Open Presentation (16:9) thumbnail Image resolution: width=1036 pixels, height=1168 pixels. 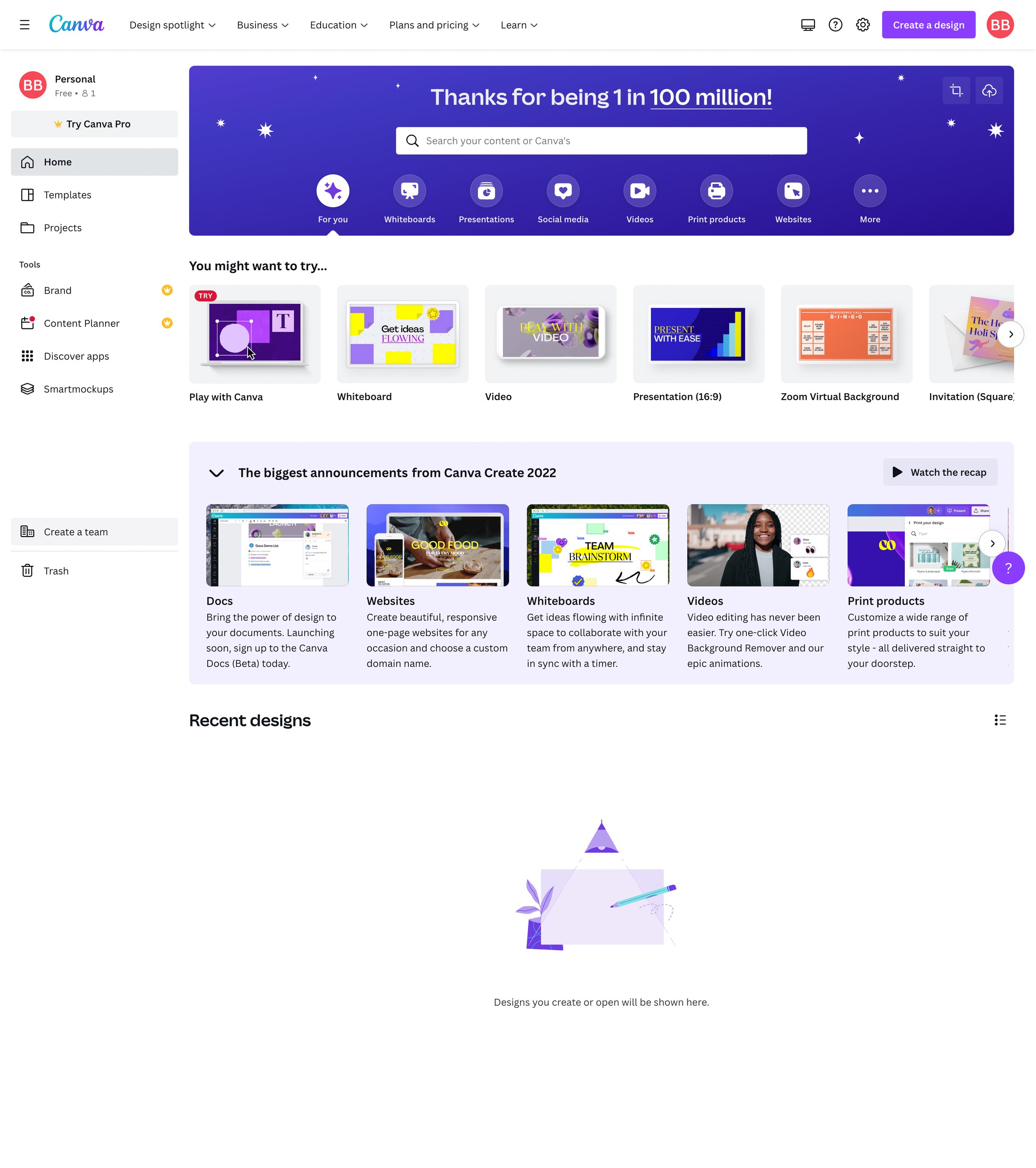tap(699, 334)
